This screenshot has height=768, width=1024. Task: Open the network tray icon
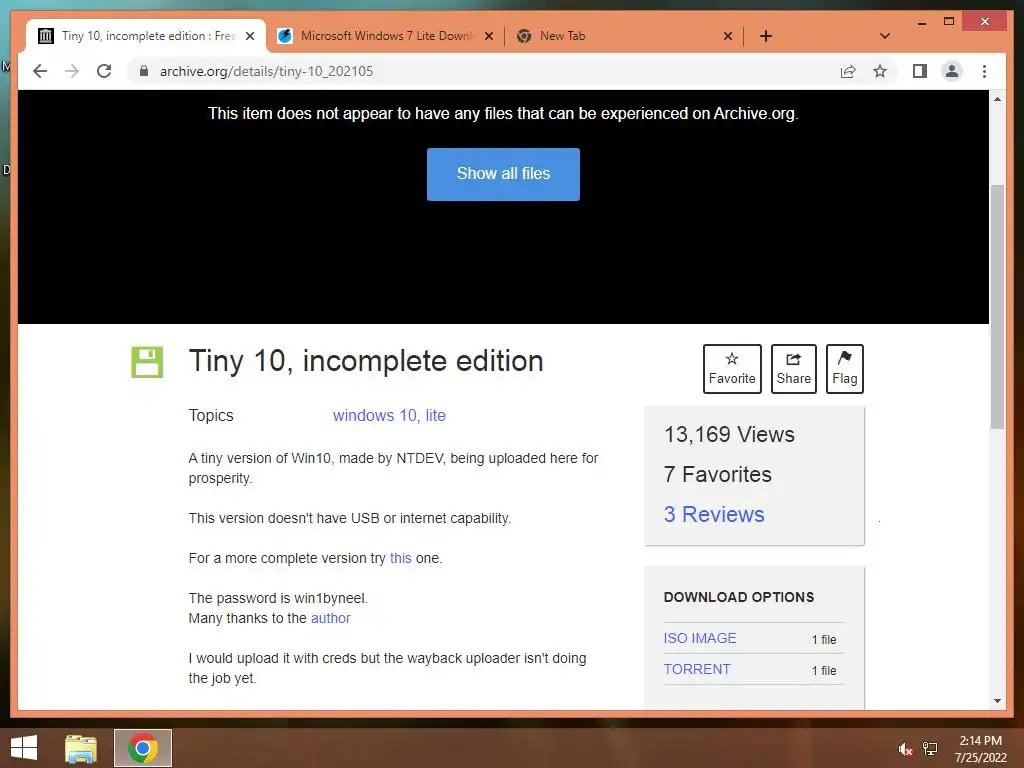pyautogui.click(x=930, y=749)
